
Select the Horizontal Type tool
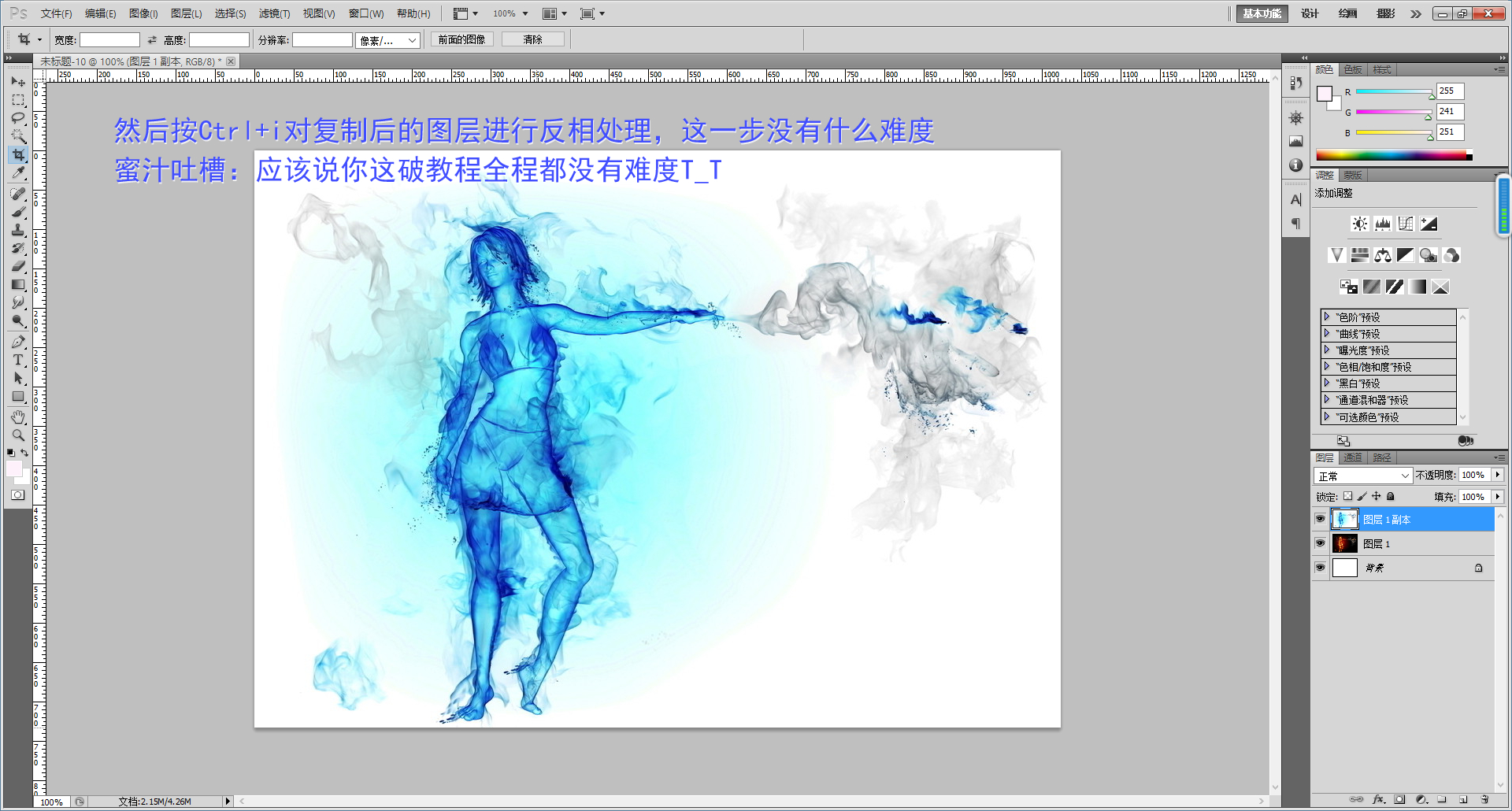pyautogui.click(x=18, y=360)
